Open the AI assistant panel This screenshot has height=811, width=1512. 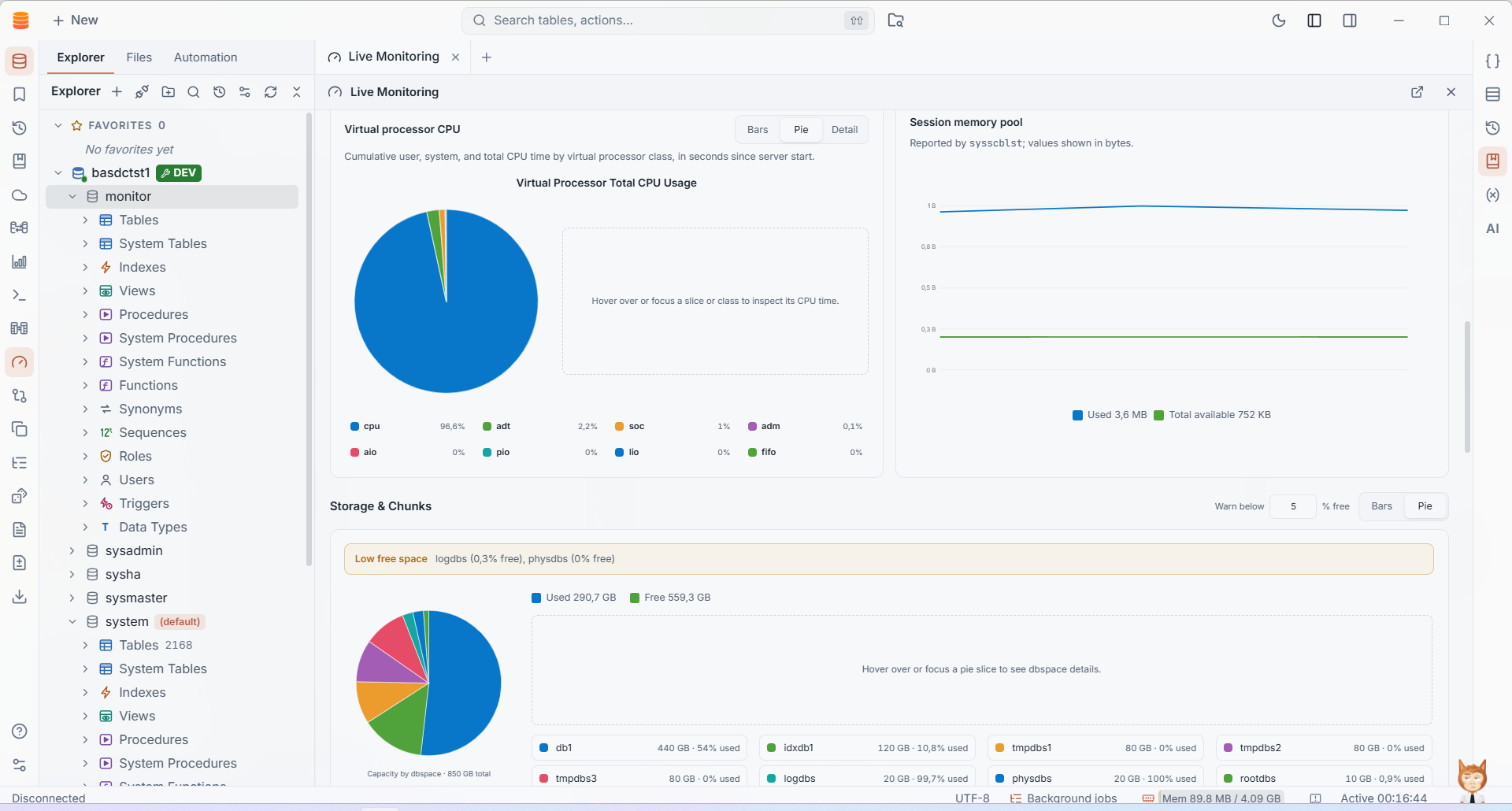point(1492,228)
